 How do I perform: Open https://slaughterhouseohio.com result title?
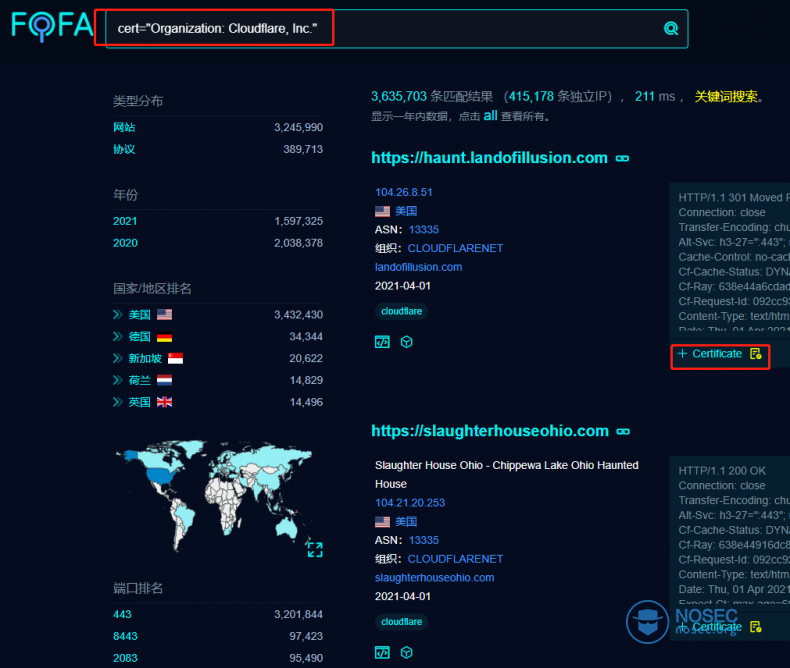click(x=490, y=431)
